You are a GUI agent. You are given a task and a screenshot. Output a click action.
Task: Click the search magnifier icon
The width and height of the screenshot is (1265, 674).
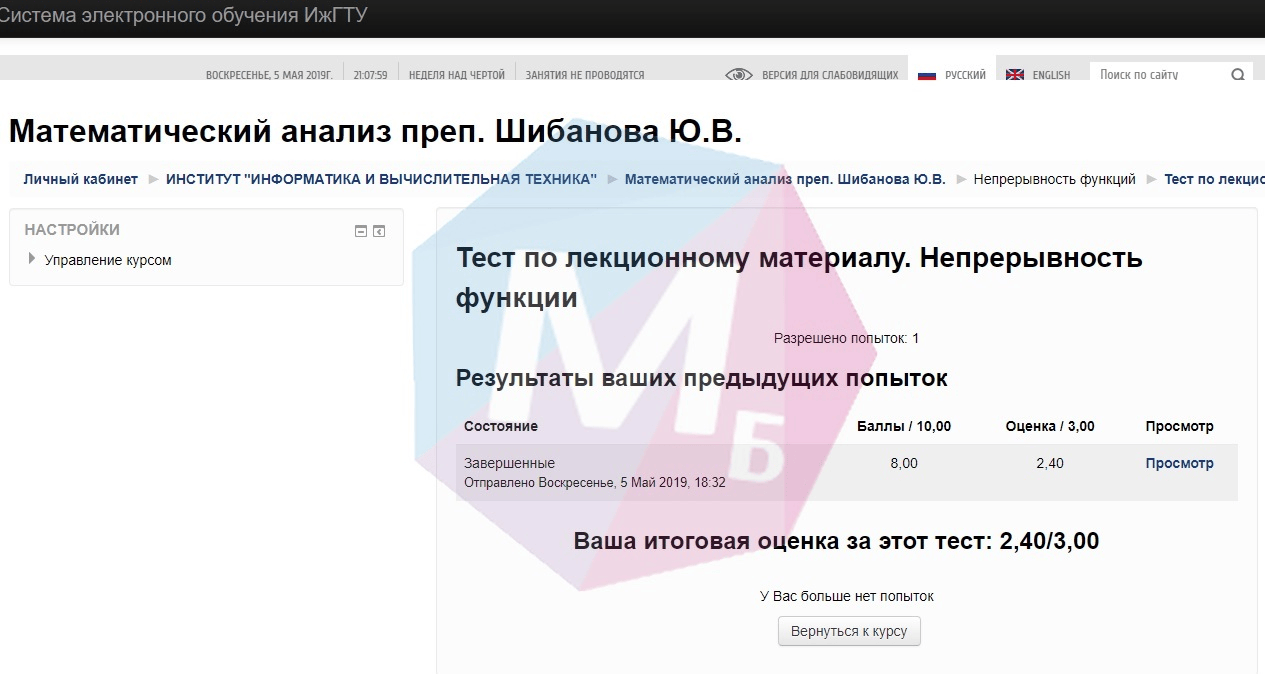1238,75
